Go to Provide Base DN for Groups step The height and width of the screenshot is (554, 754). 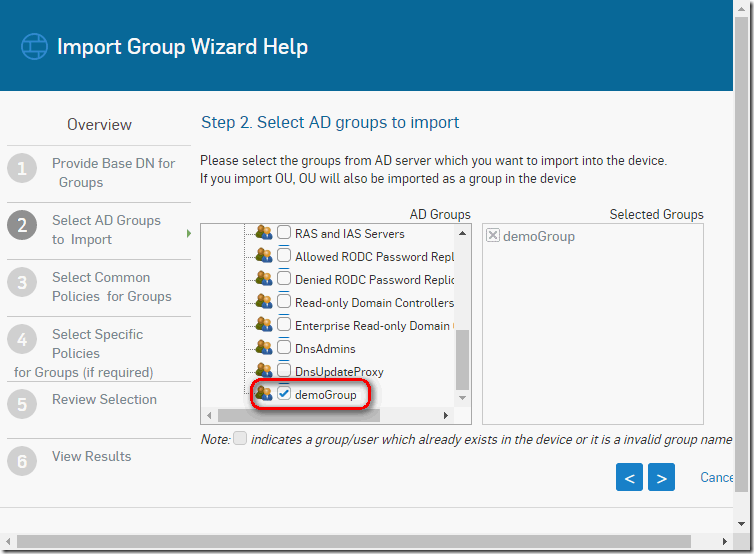(113, 173)
